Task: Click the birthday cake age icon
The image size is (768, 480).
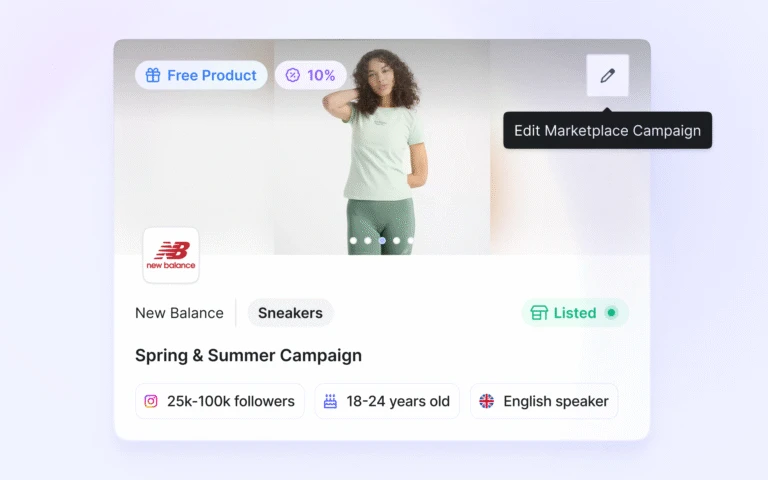Action: pyautogui.click(x=330, y=401)
